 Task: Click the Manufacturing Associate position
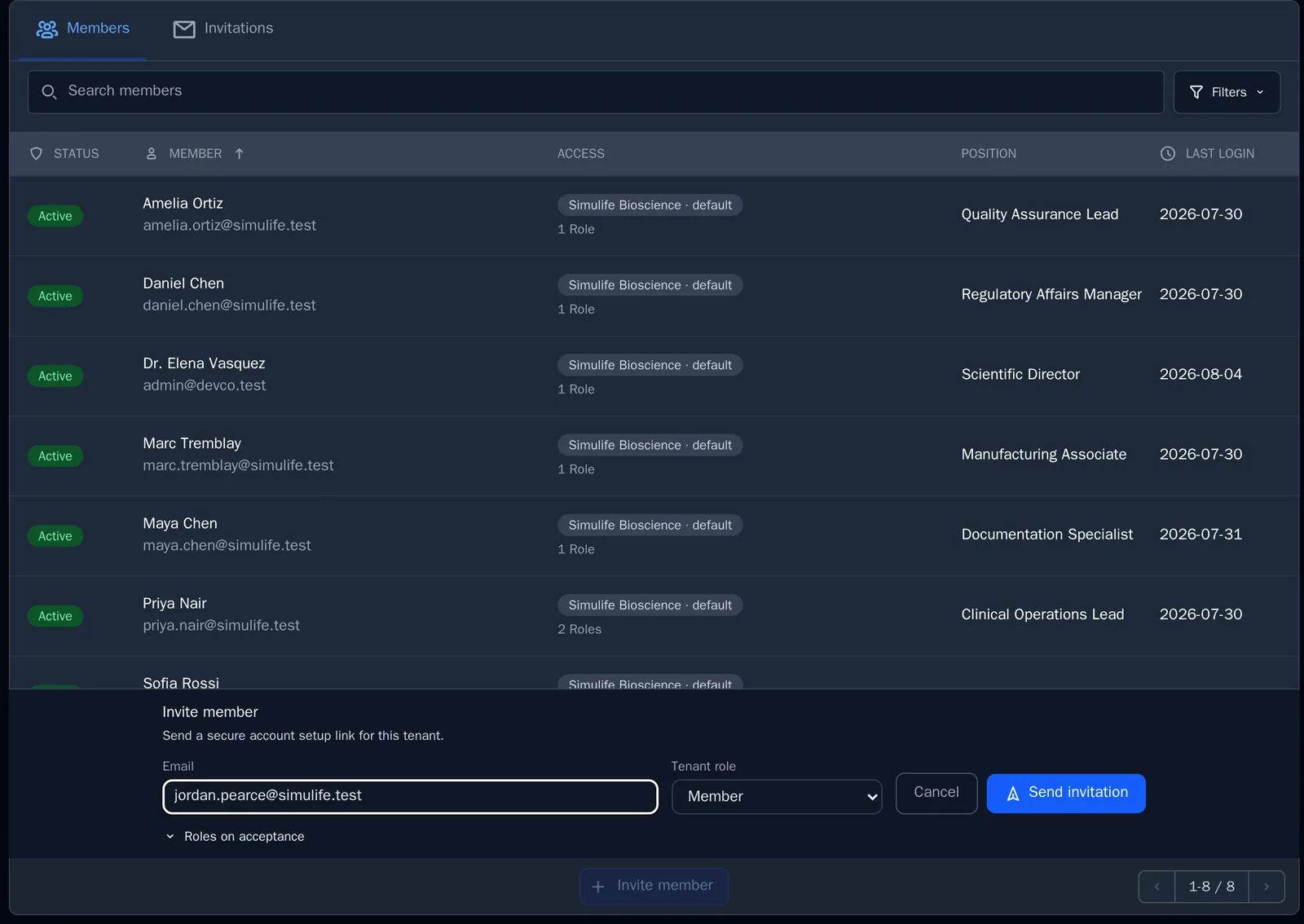click(1043, 454)
